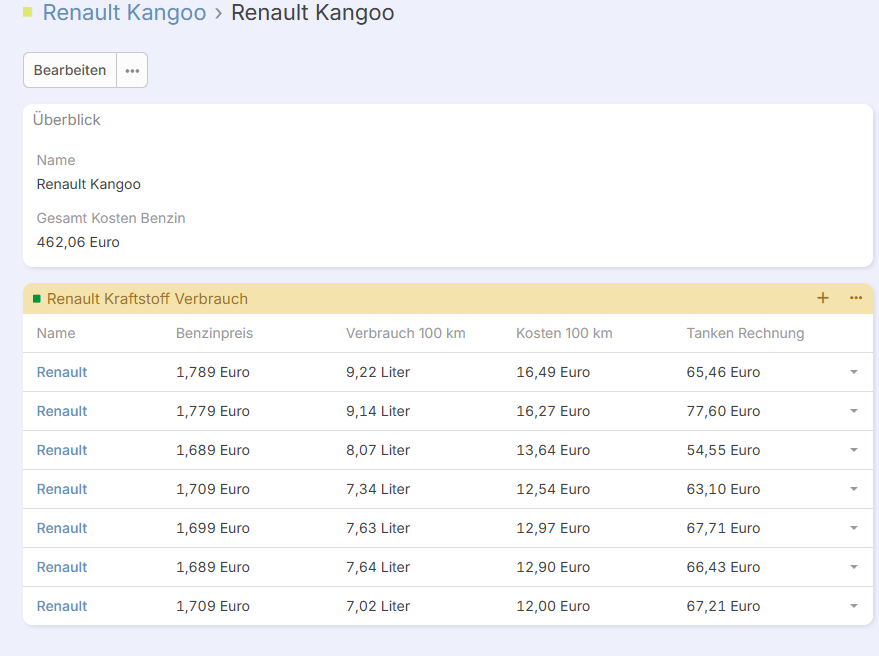Open the Renault Kraftstoff Verbrauch panel options menu
Viewport: 879px width, 656px height.
[x=856, y=298]
